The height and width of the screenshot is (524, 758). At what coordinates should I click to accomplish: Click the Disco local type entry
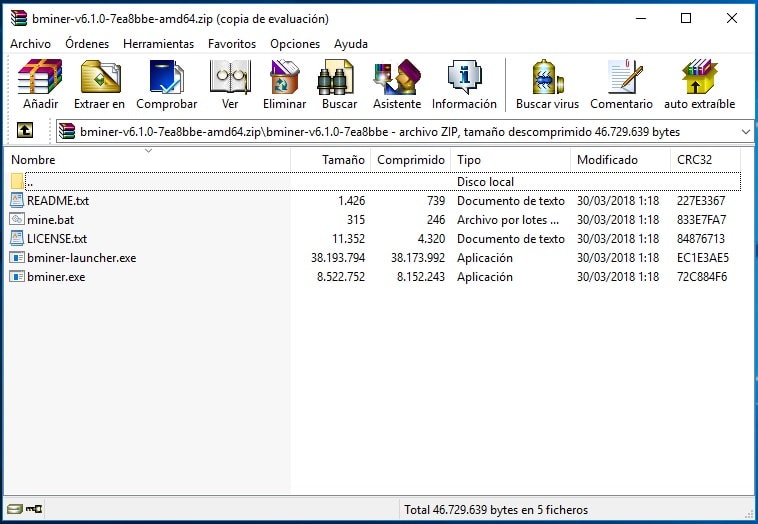[x=485, y=182]
